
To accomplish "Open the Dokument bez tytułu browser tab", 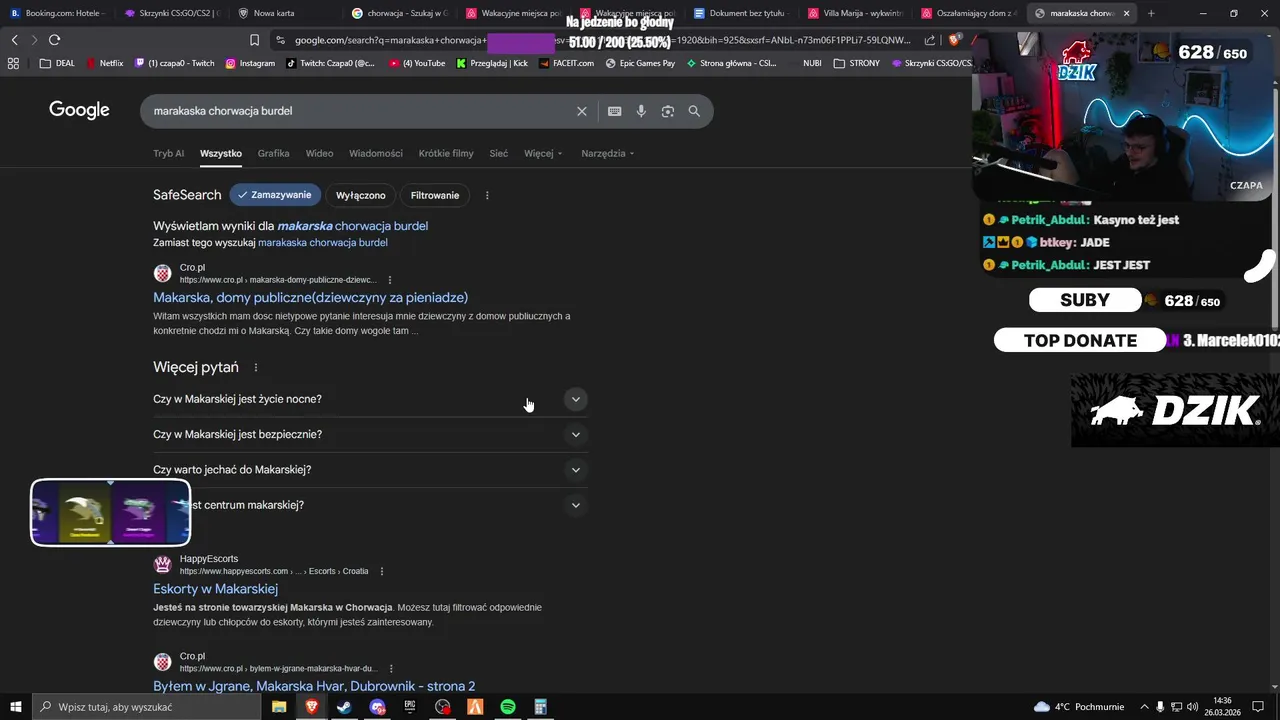I will click(x=742, y=13).
